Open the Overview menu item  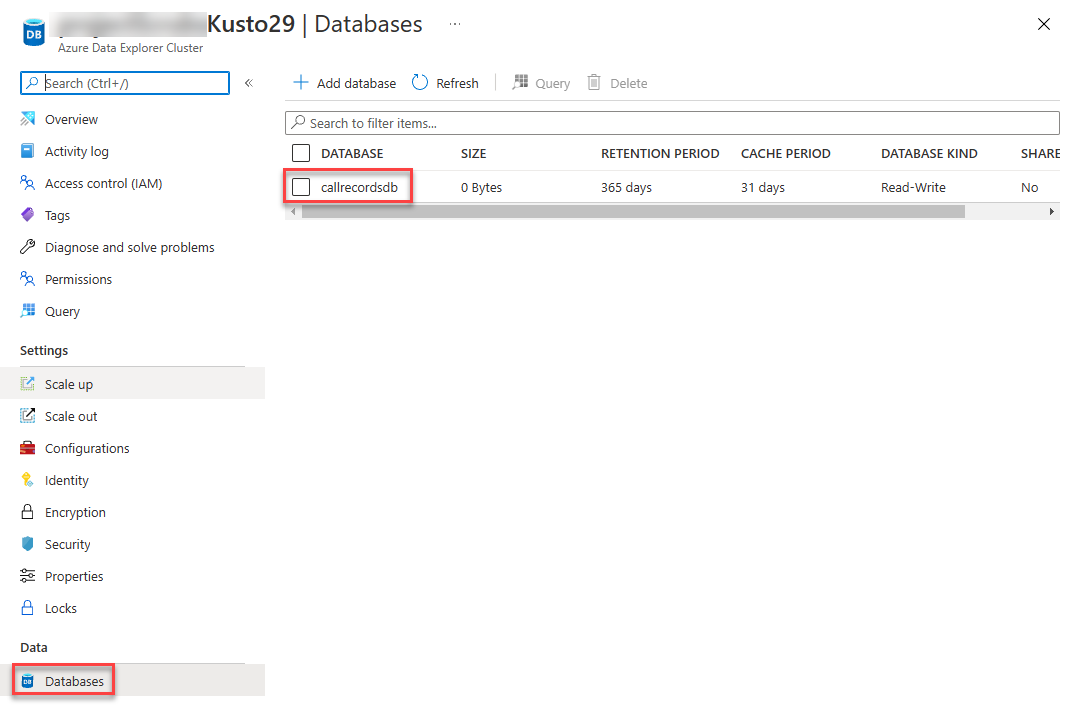click(x=71, y=119)
